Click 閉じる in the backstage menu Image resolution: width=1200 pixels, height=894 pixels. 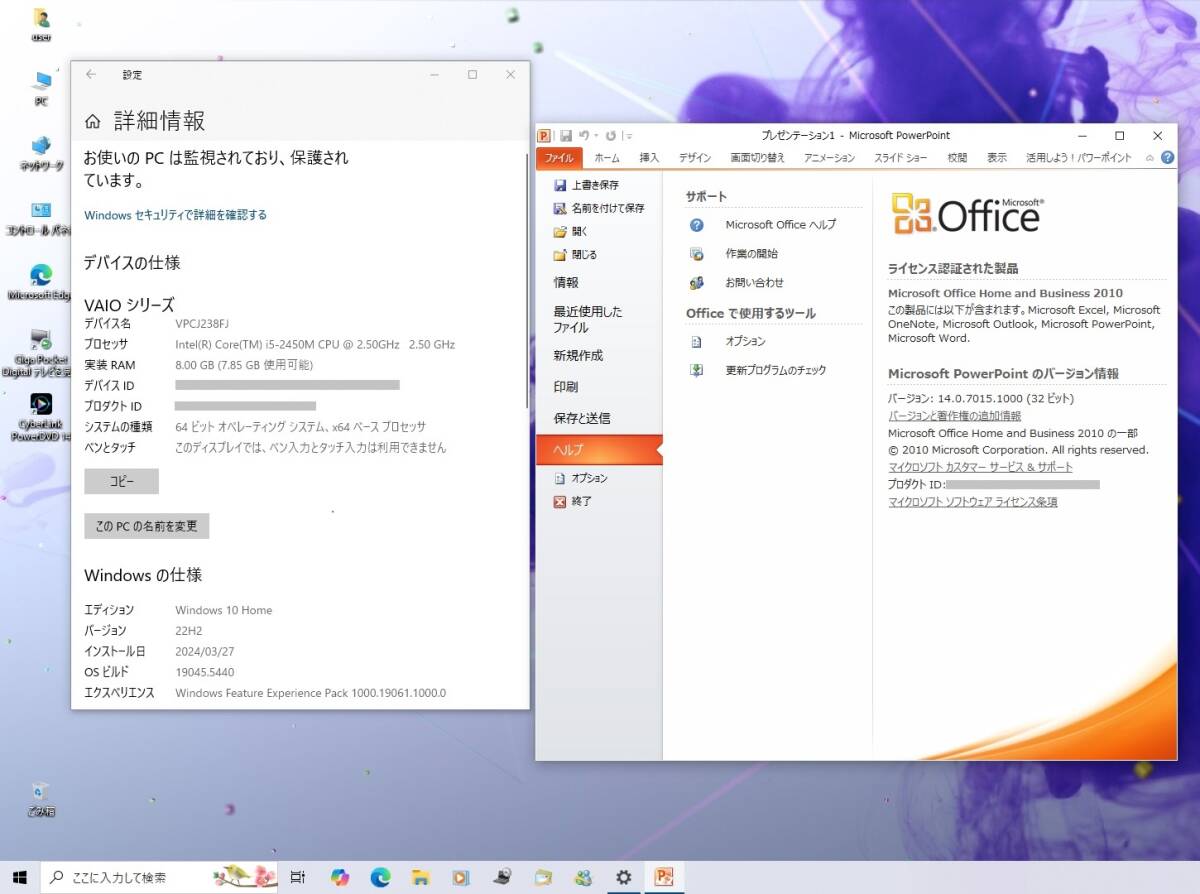click(575, 254)
